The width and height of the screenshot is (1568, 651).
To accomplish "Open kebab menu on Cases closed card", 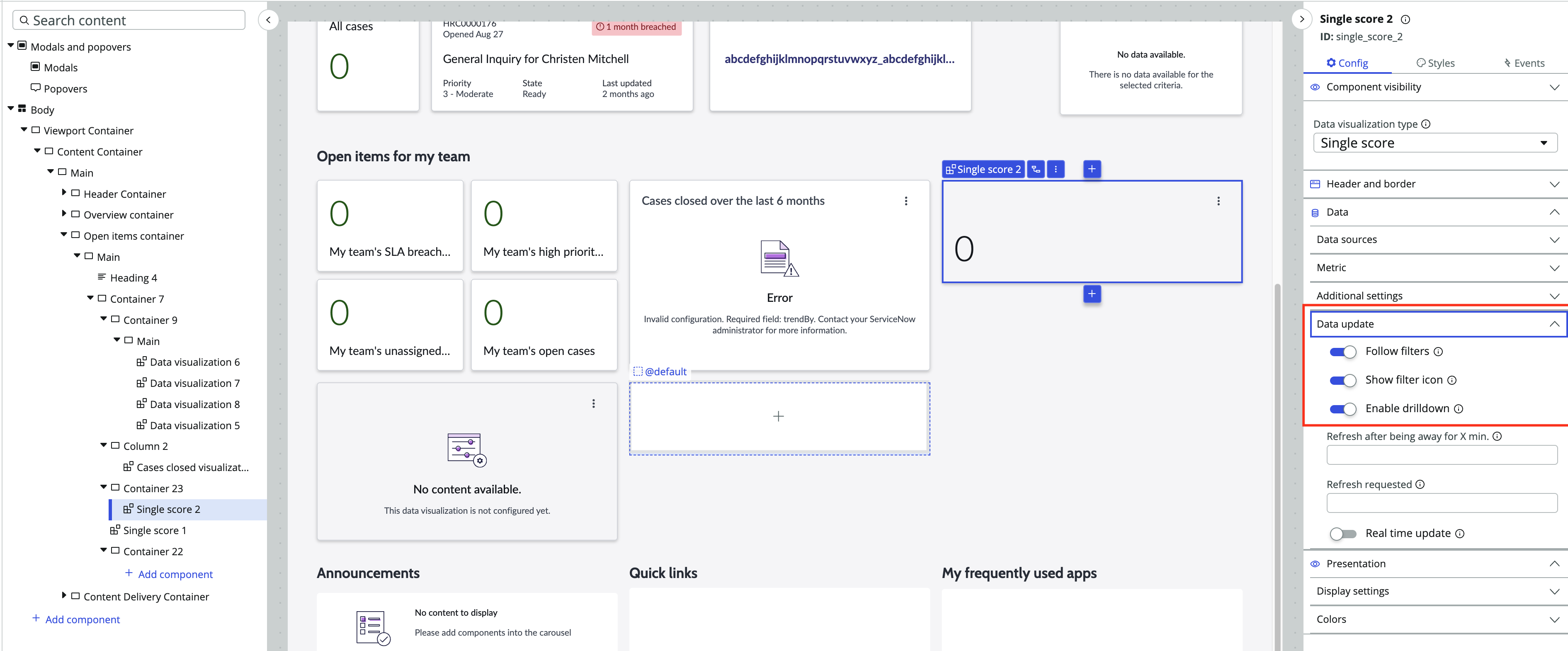I will coord(906,201).
